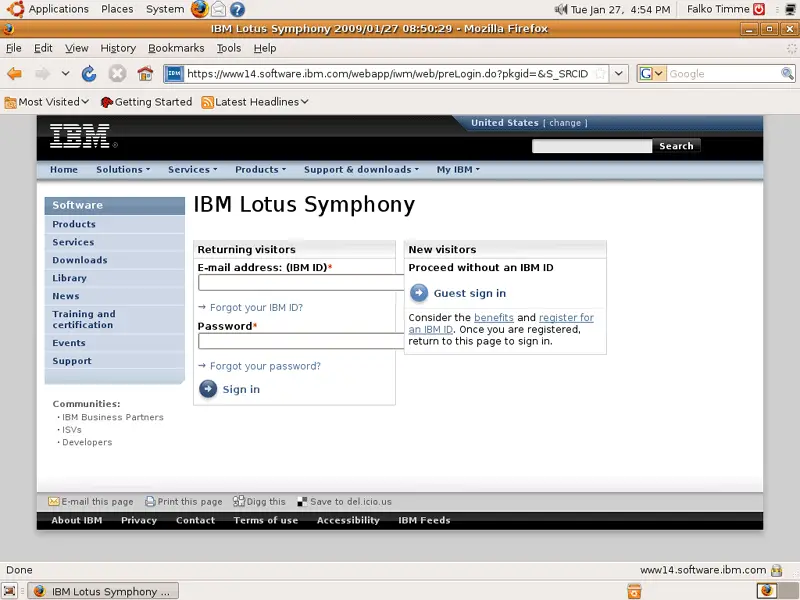Screen dimensions: 800x600
Task: Click the E-mail address IBM ID field
Action: tap(301, 283)
